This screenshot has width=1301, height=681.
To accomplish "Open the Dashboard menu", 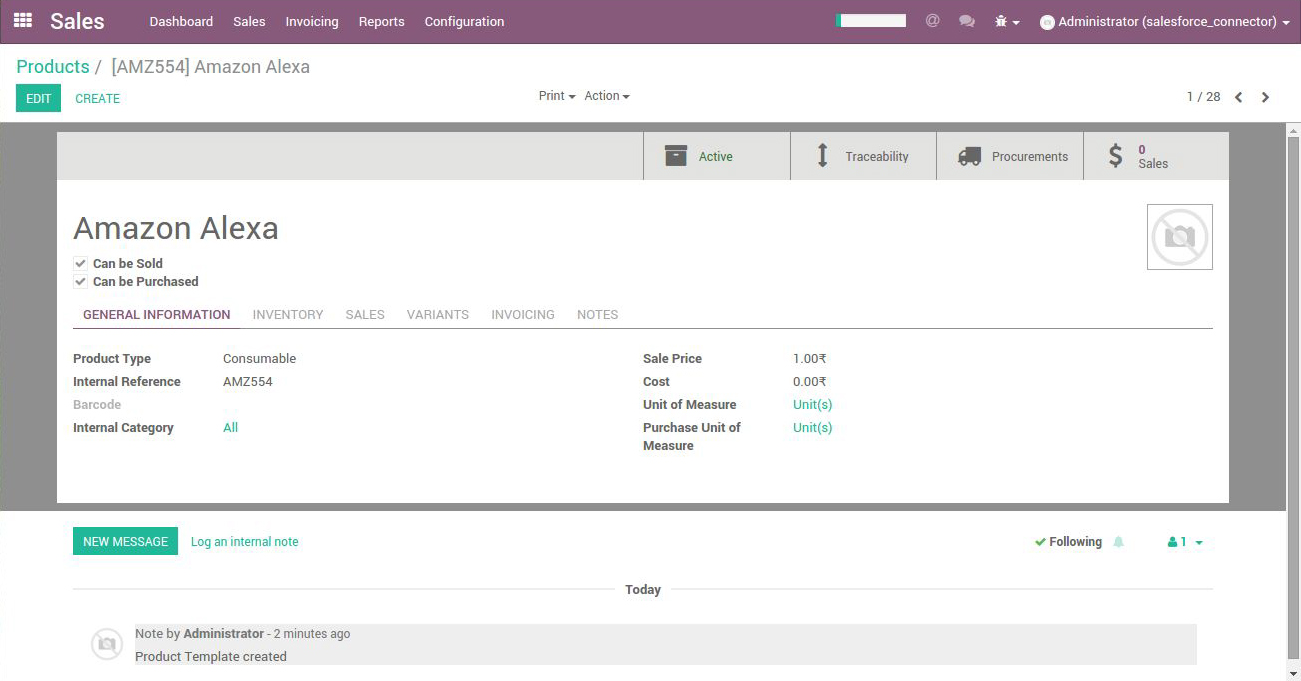I will [181, 21].
